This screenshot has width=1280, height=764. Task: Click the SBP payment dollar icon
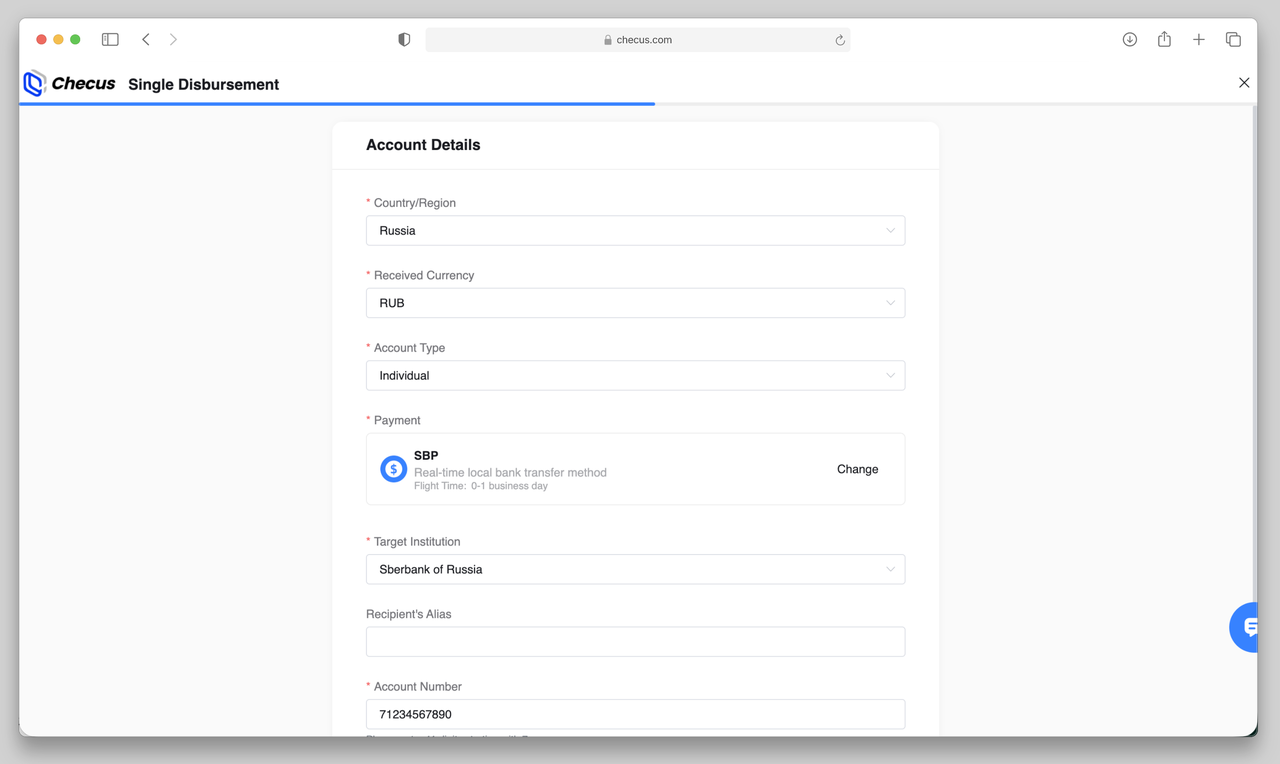tap(393, 469)
